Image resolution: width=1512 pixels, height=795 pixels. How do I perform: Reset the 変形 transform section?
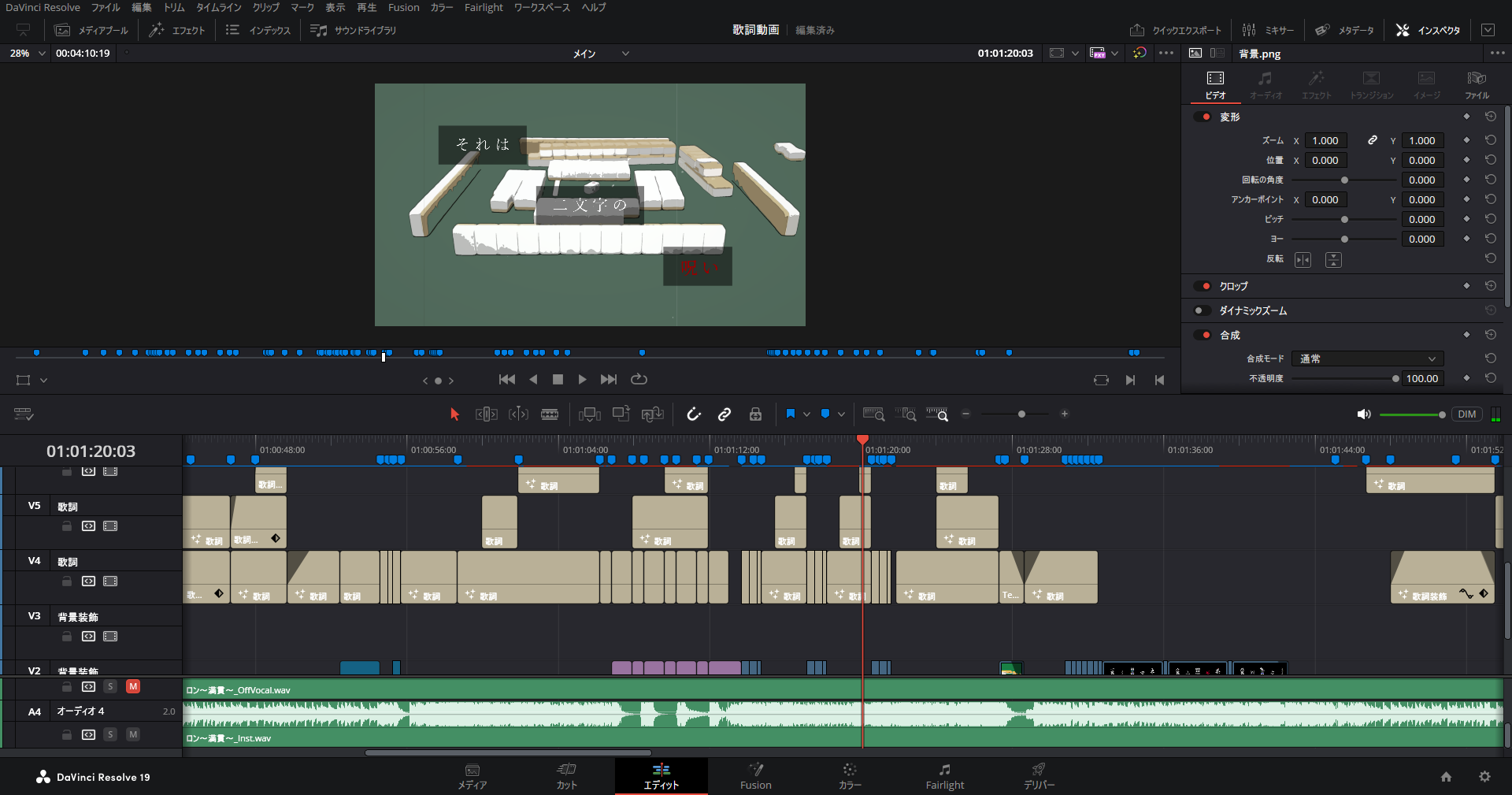(x=1490, y=117)
